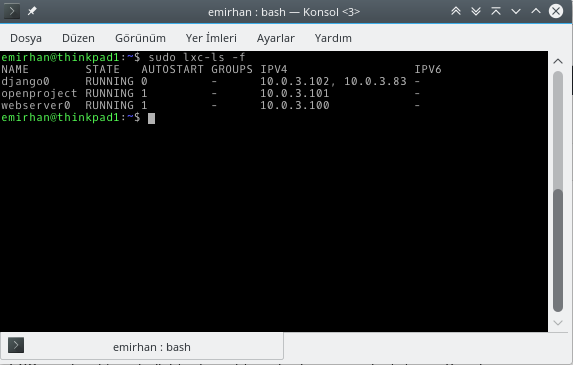Open the Ayarlar menu

pyautogui.click(x=276, y=38)
